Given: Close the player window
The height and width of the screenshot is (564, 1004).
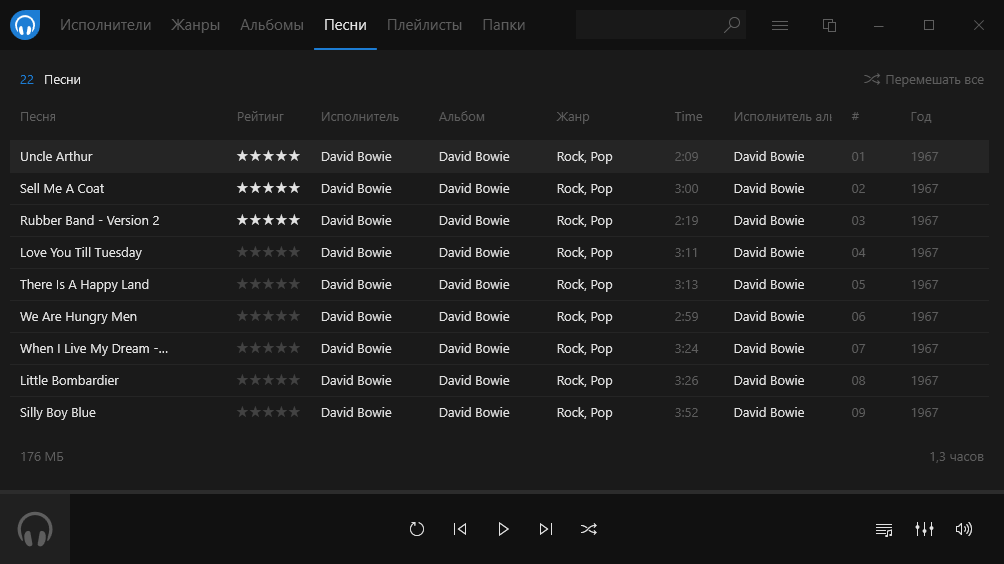Looking at the screenshot, I should tap(978, 25).
